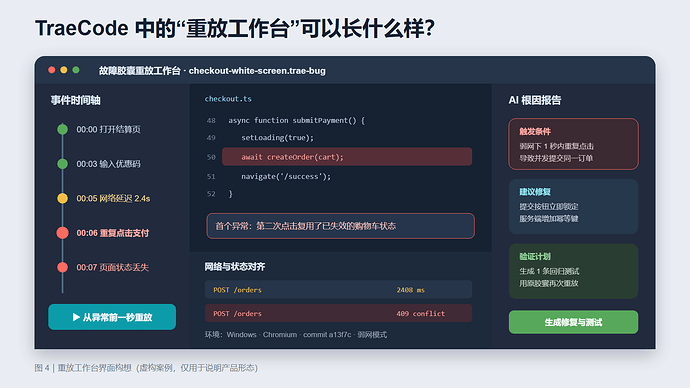
Task: Click the AI 根因报告 panel heading
Action: pos(535,100)
